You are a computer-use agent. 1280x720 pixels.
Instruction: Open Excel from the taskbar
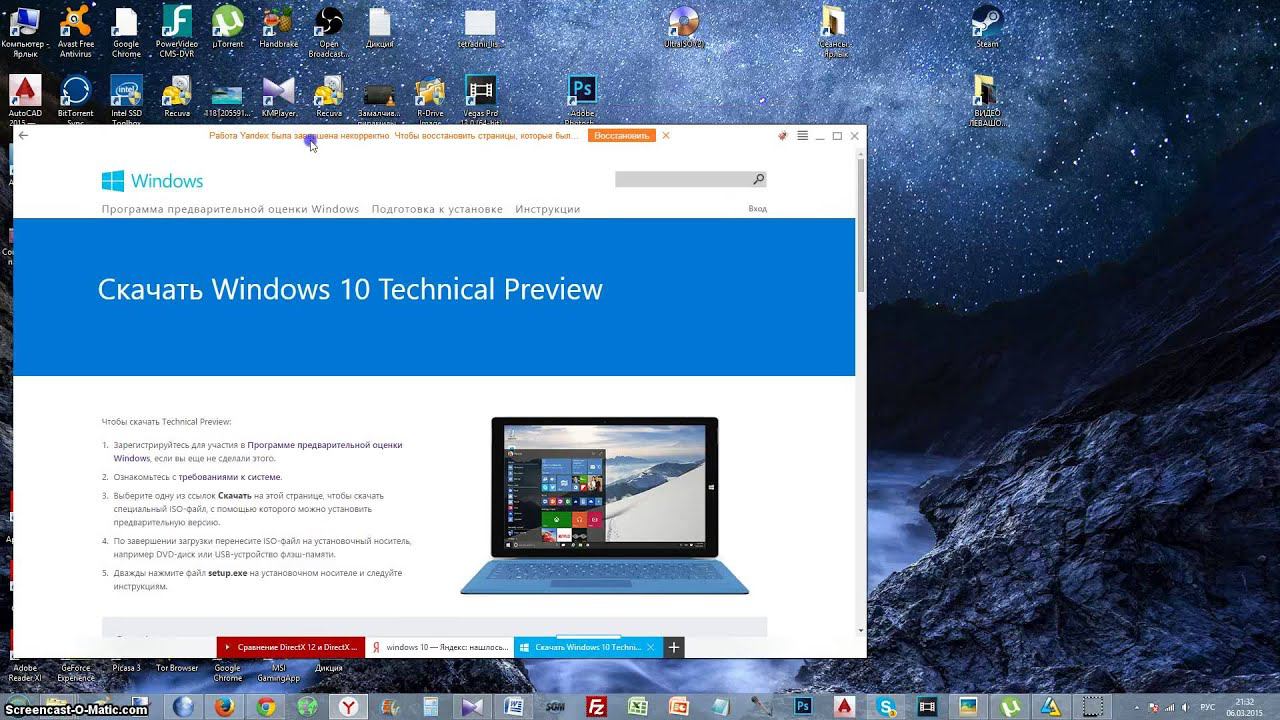[x=638, y=706]
